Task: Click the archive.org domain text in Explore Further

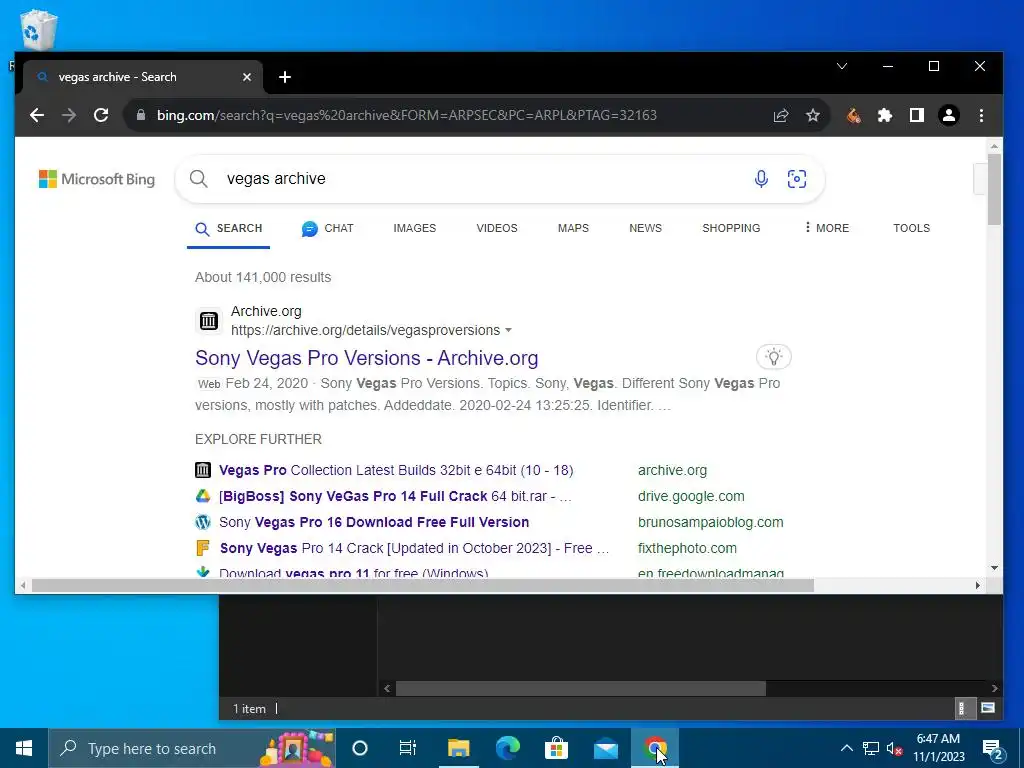Action: (672, 470)
